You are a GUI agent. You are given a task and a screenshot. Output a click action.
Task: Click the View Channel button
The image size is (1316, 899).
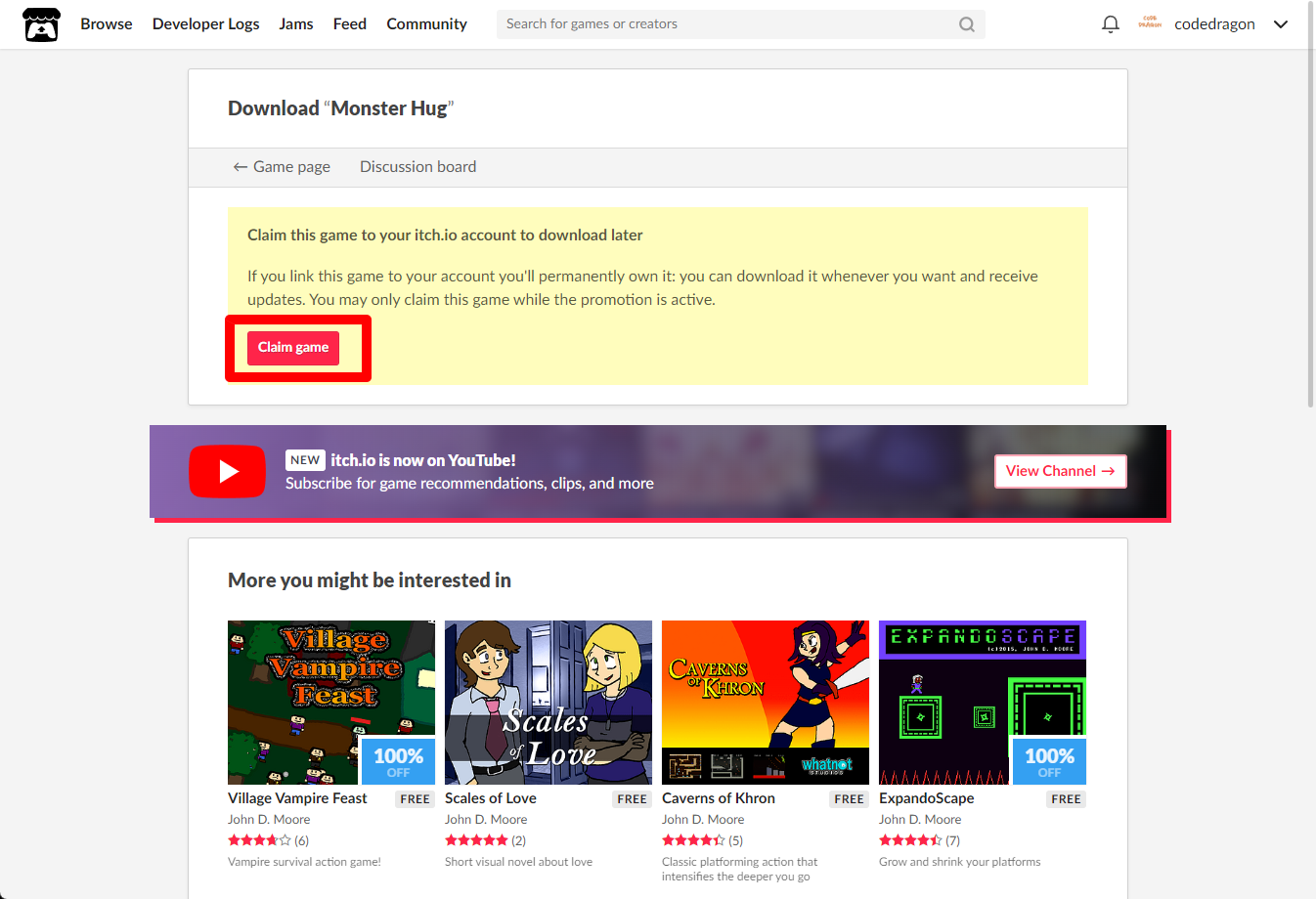pos(1061,471)
